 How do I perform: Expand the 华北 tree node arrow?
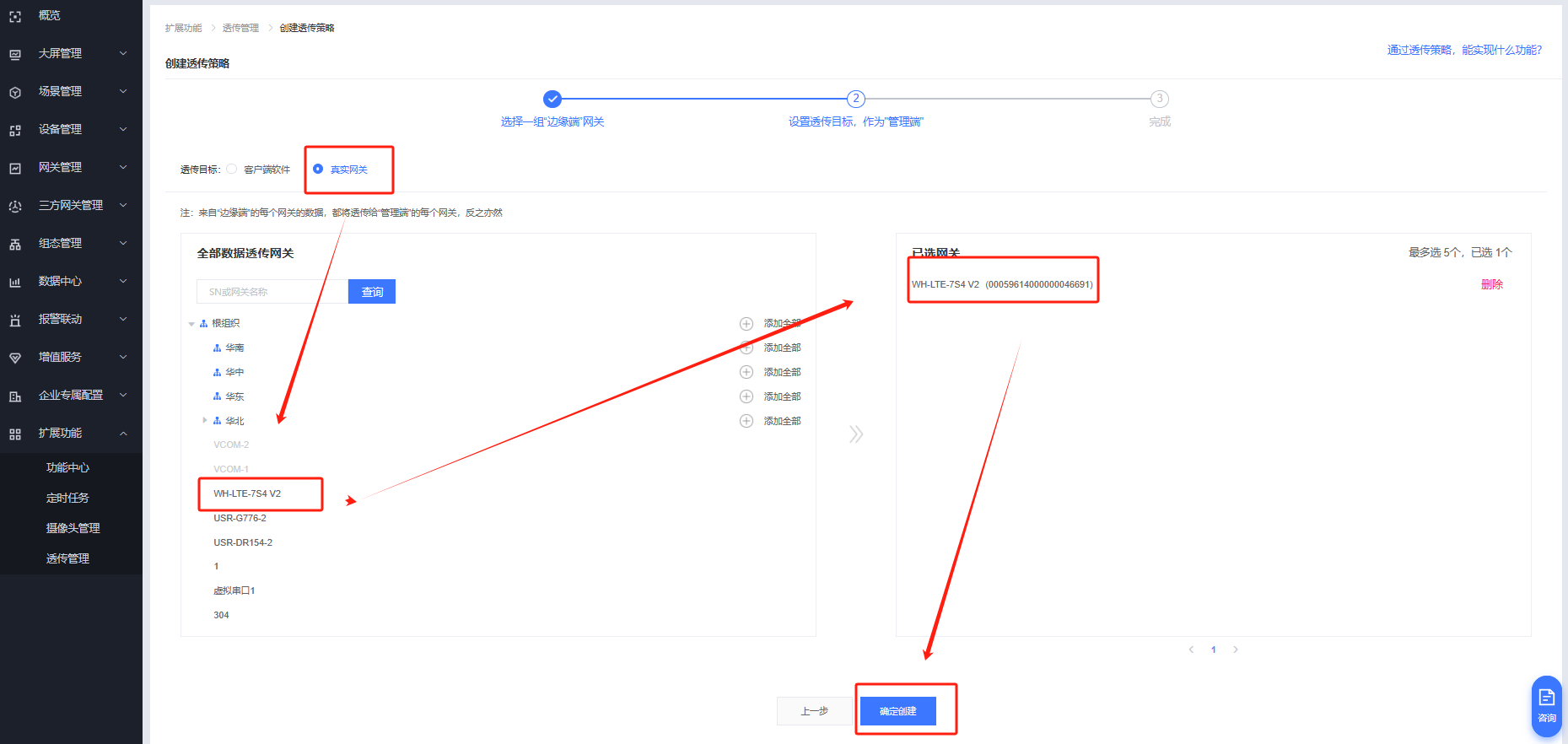click(x=205, y=420)
